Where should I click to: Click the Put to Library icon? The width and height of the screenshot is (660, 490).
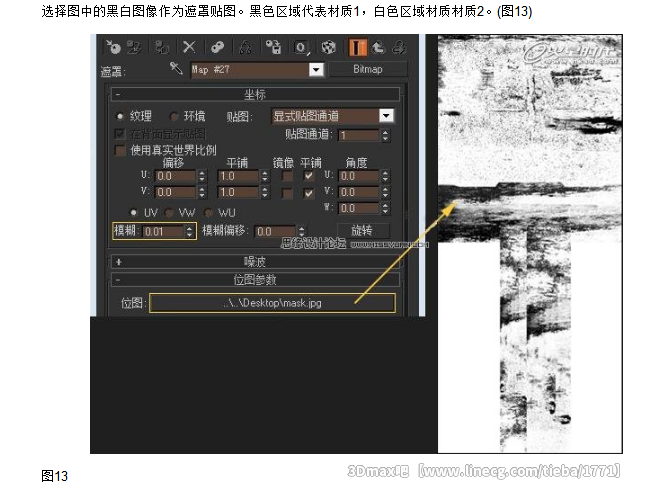tap(273, 47)
